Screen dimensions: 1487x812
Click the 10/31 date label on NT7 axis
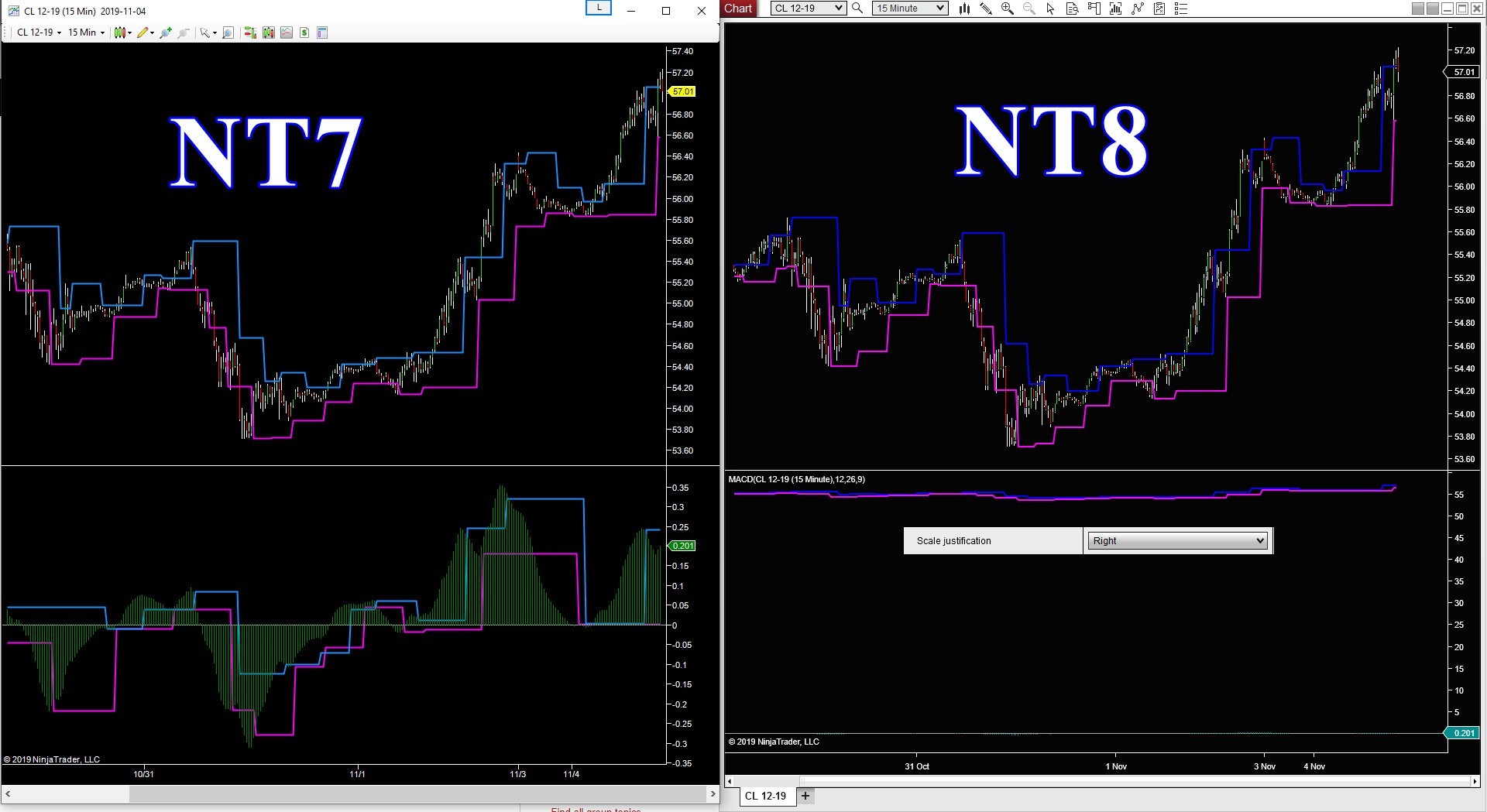(143, 774)
